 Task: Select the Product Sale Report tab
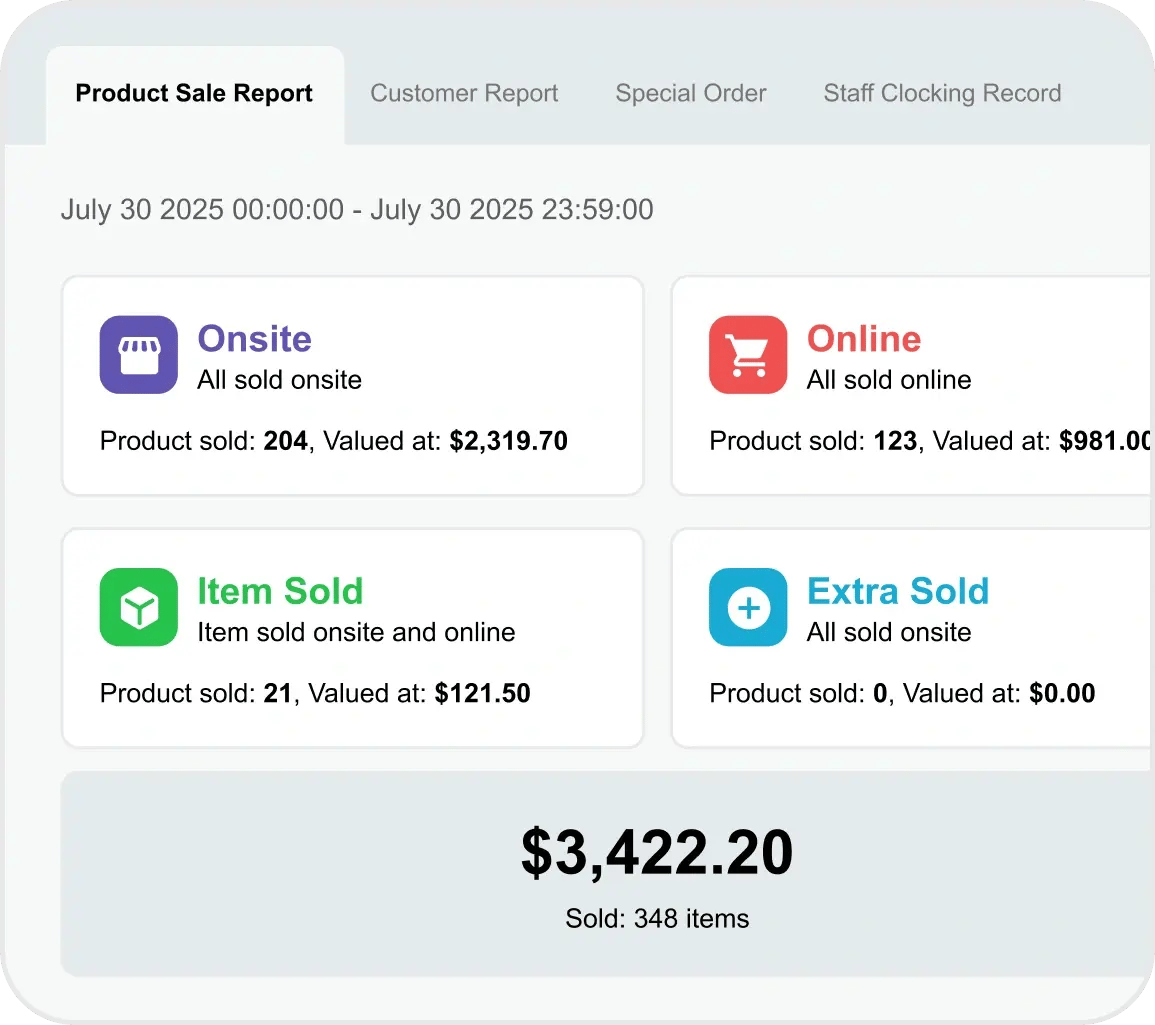pos(194,94)
